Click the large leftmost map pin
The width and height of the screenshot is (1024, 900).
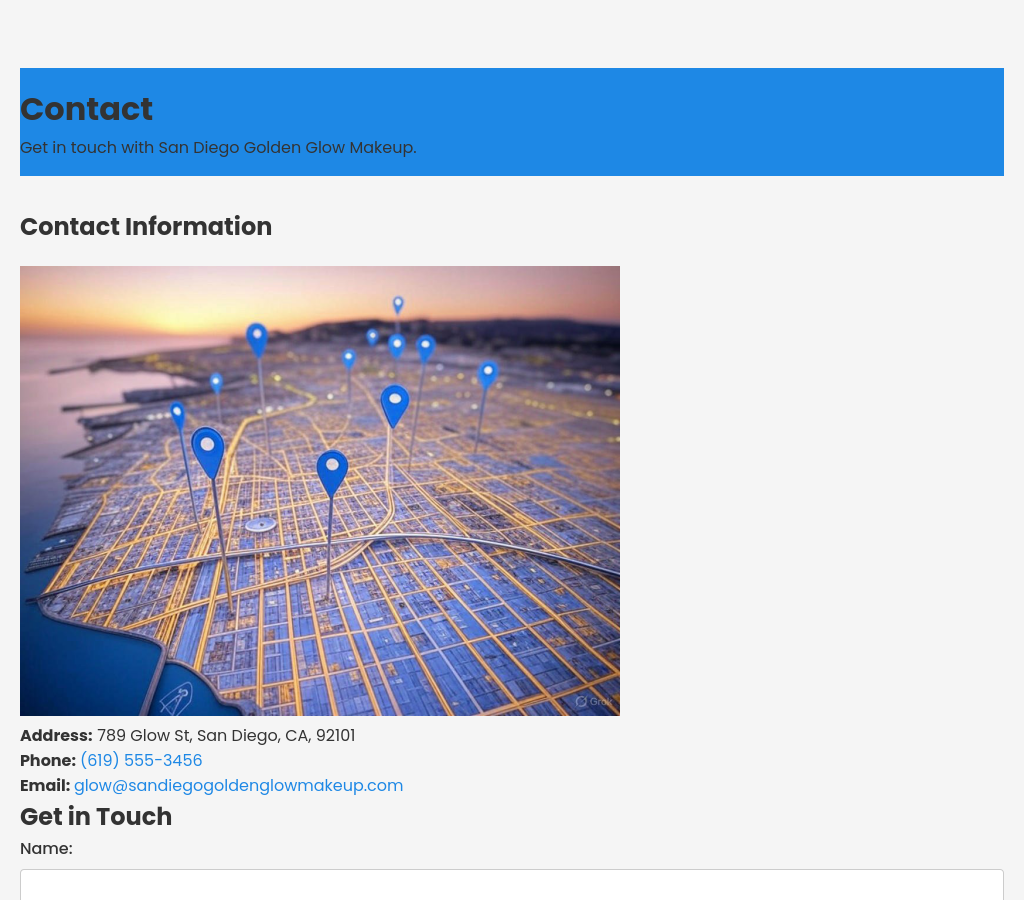(207, 449)
